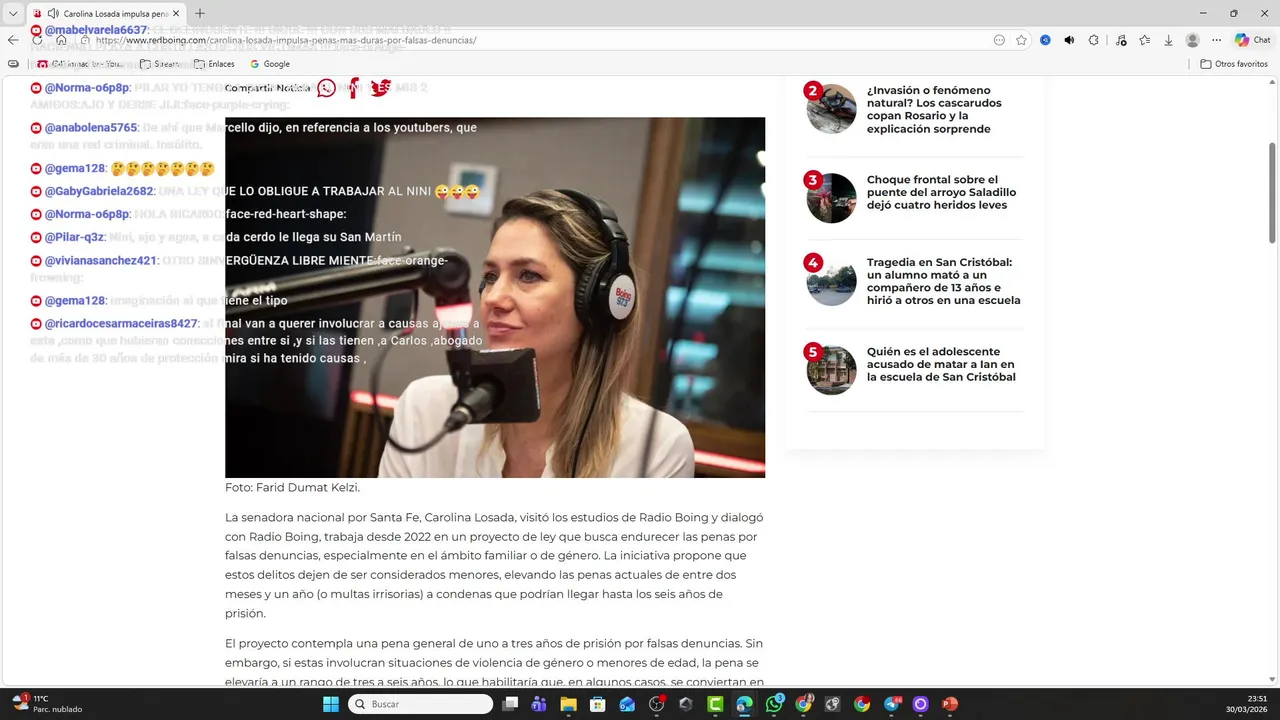Open the new tab button
1280x720 pixels.
tap(200, 13)
